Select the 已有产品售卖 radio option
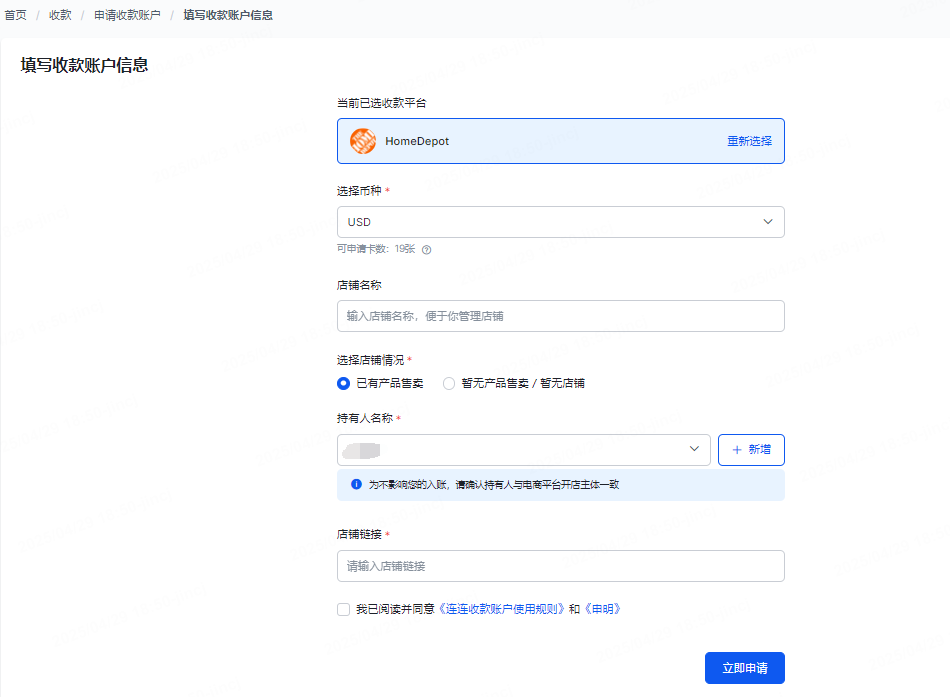Screen dimensions: 950x697 point(344,383)
